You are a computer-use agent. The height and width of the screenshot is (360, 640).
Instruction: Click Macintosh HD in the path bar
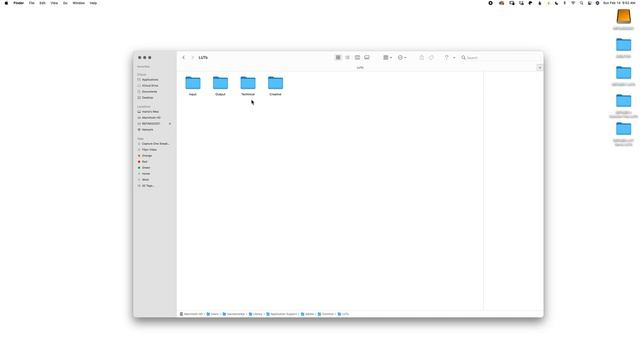pyautogui.click(x=191, y=314)
